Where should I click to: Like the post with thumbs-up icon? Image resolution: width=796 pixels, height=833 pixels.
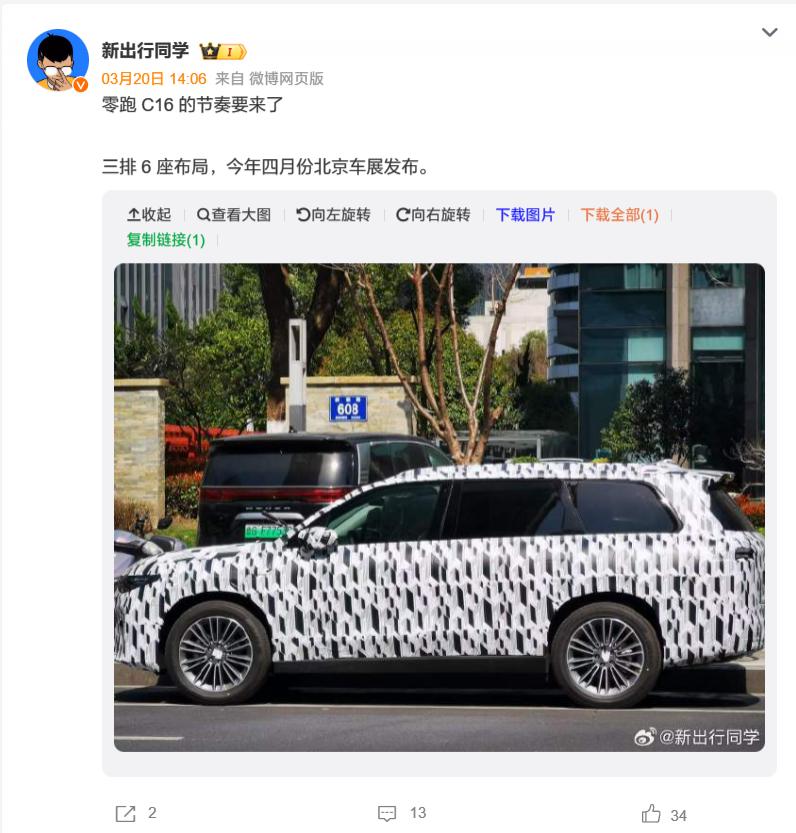[651, 813]
